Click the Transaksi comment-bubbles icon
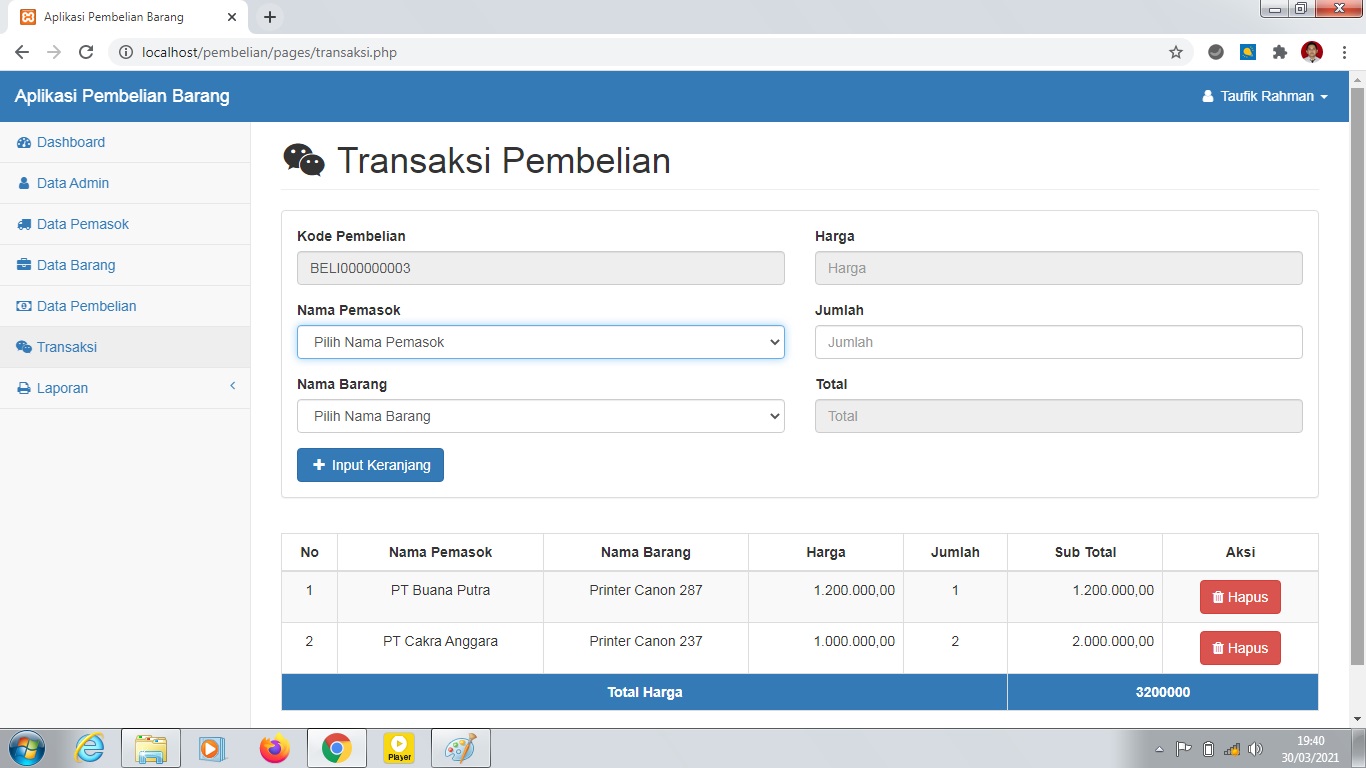 [24, 347]
